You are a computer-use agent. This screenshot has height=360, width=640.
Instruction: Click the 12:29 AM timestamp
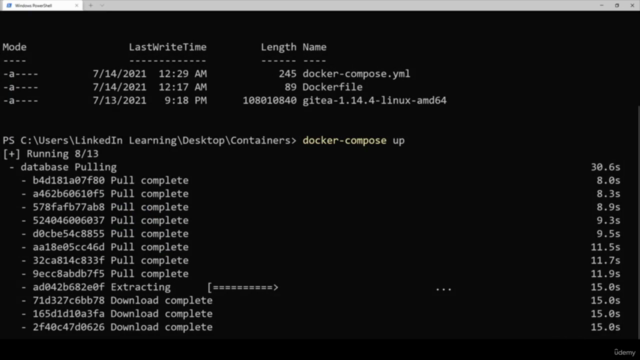click(182, 74)
